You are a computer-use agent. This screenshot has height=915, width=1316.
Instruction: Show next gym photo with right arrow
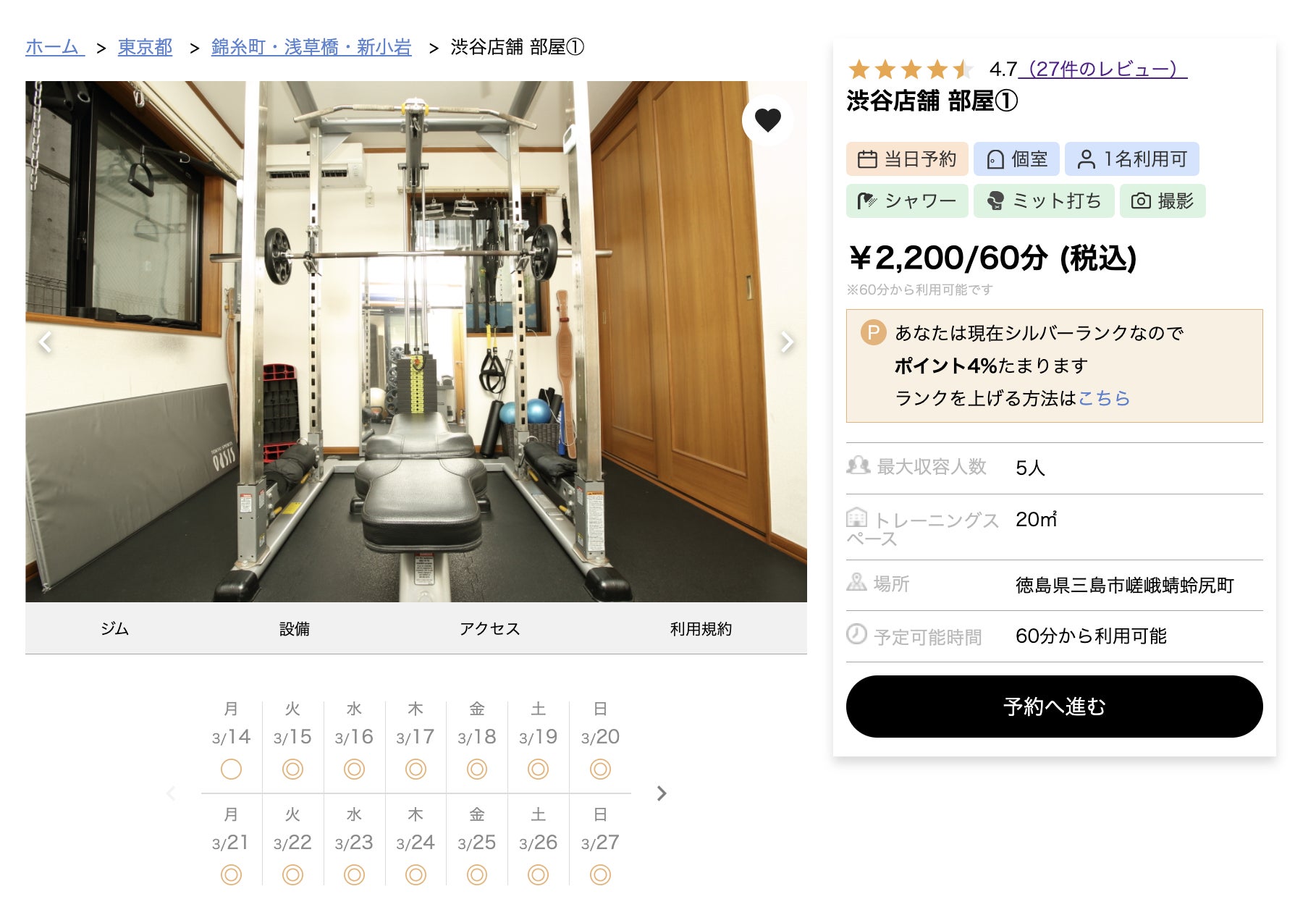[x=787, y=342]
